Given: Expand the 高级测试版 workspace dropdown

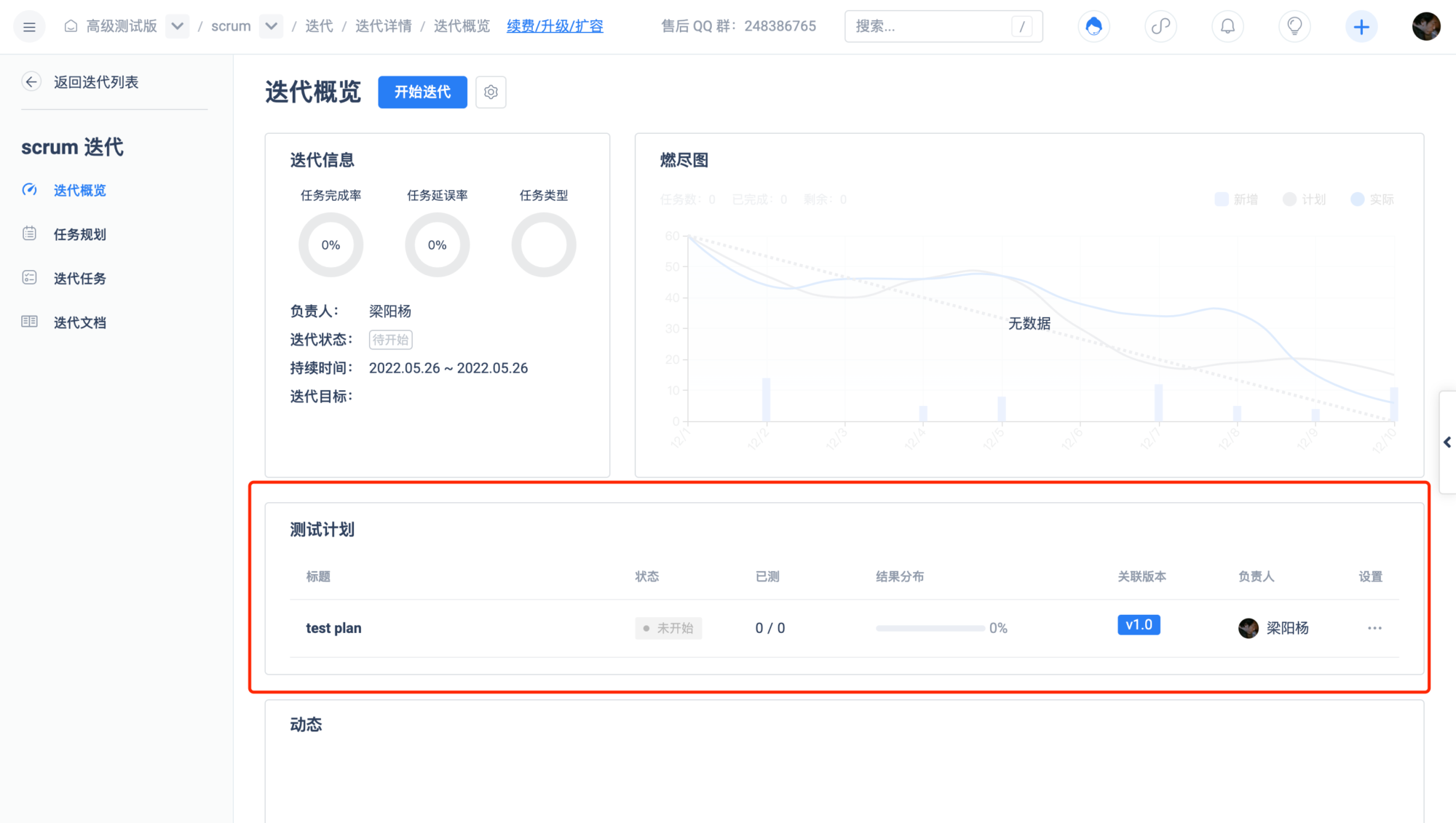Looking at the screenshot, I should 177,26.
